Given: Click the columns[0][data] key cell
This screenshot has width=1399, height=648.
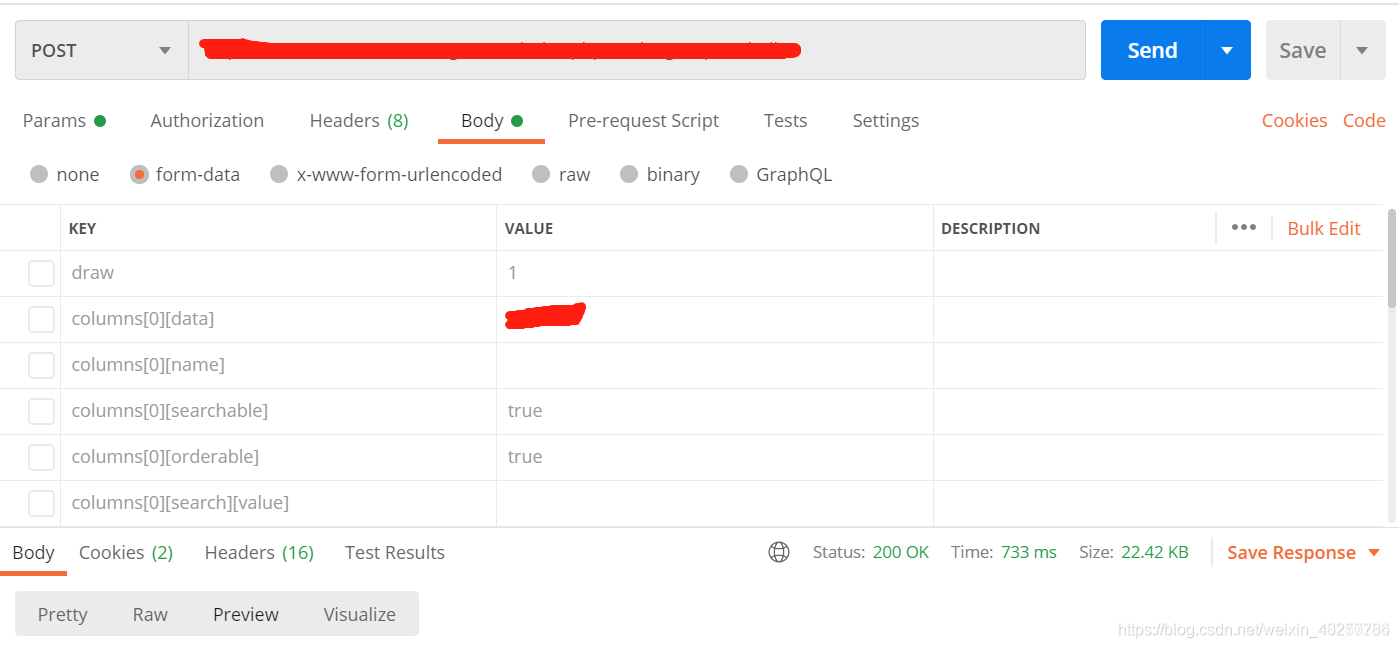Looking at the screenshot, I should (278, 319).
